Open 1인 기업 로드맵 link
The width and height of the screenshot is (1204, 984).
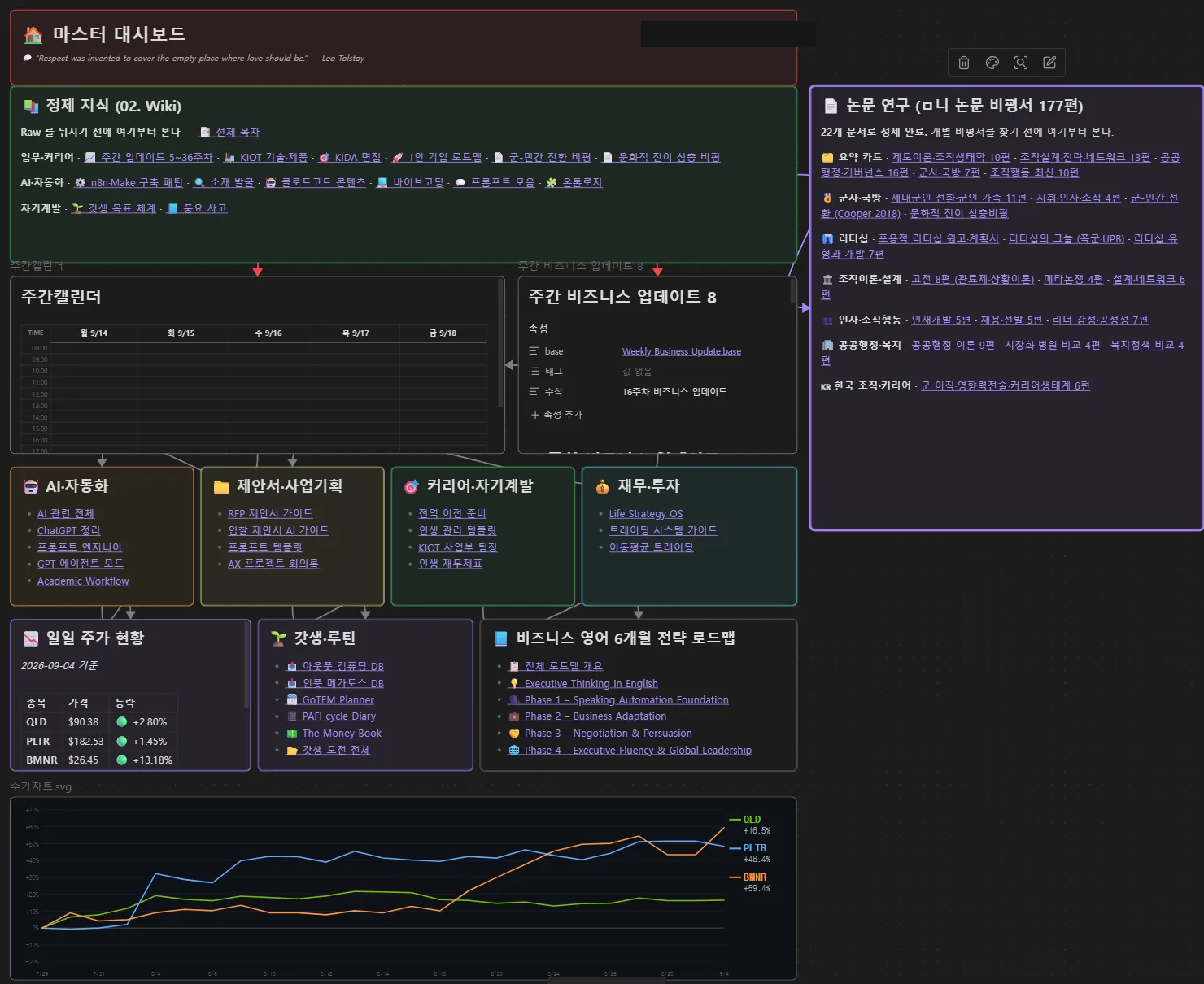(x=444, y=157)
